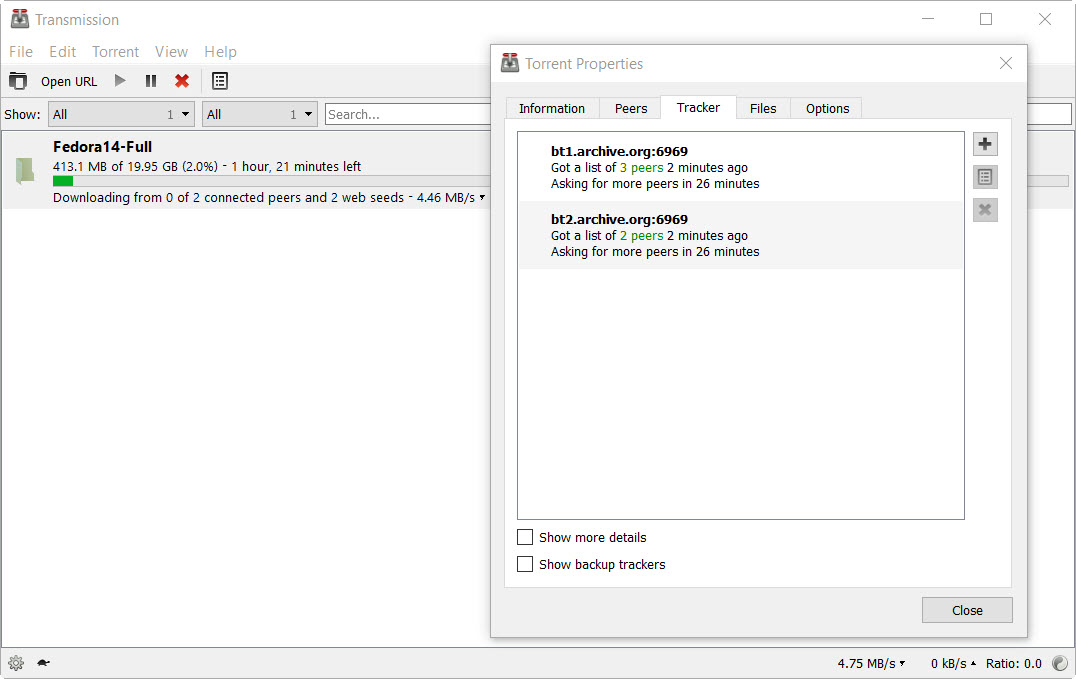The width and height of the screenshot is (1076, 679).
Task: Open the Help menu
Action: coord(220,51)
